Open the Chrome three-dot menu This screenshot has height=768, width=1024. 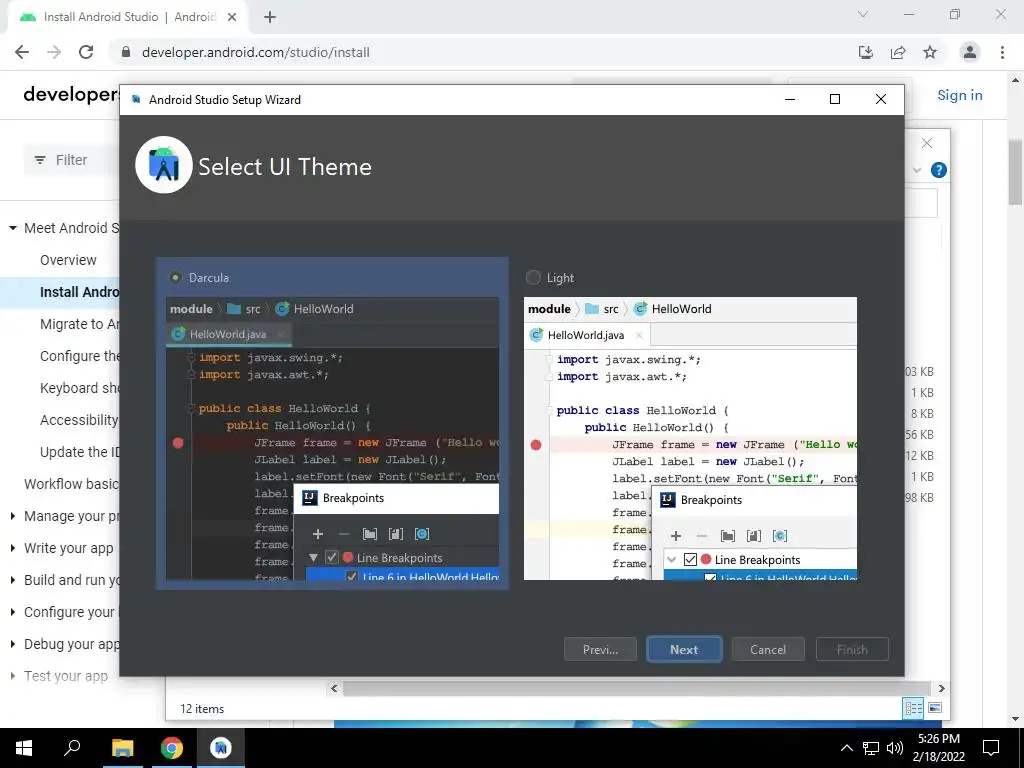[1002, 52]
